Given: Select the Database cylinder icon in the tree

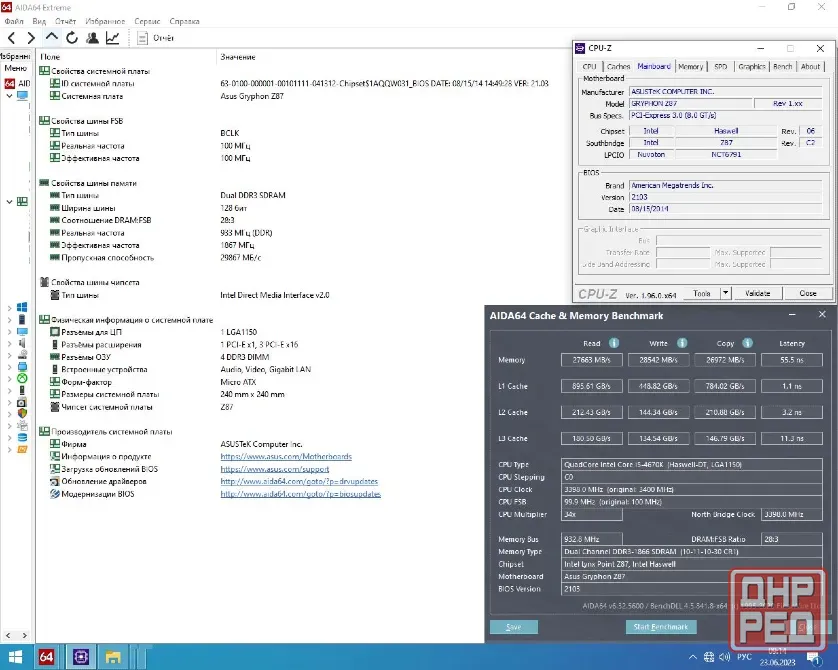Looking at the screenshot, I should (22, 437).
